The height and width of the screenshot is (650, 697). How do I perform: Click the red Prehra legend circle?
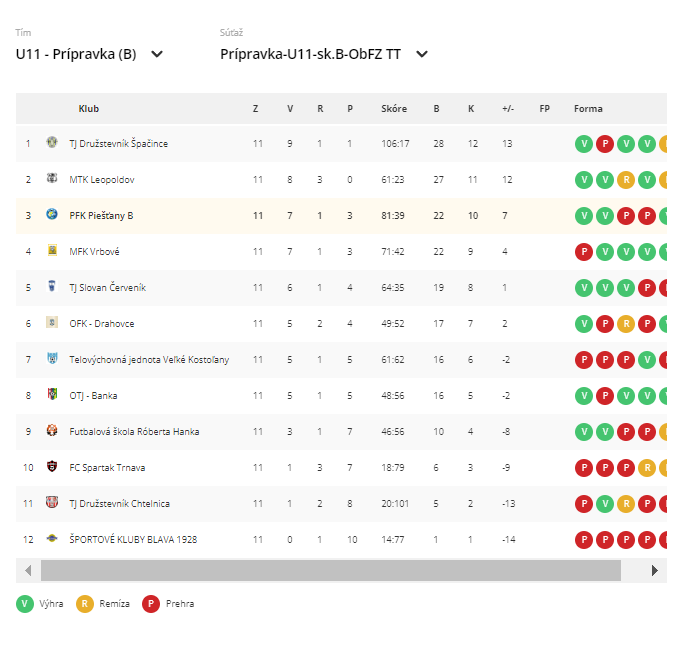(x=151, y=603)
